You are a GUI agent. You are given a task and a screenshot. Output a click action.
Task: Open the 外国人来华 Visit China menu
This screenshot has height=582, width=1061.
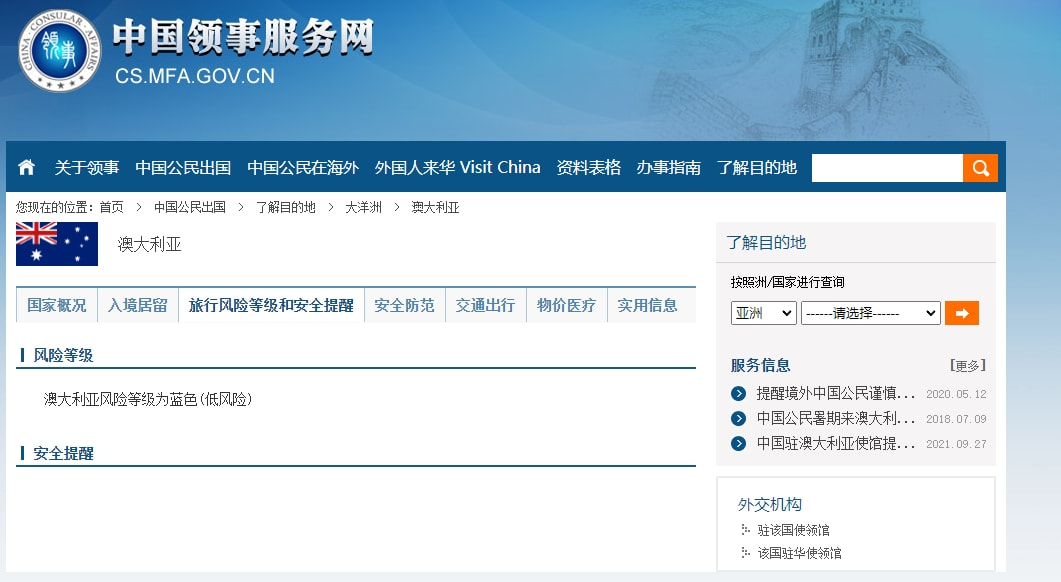(457, 167)
